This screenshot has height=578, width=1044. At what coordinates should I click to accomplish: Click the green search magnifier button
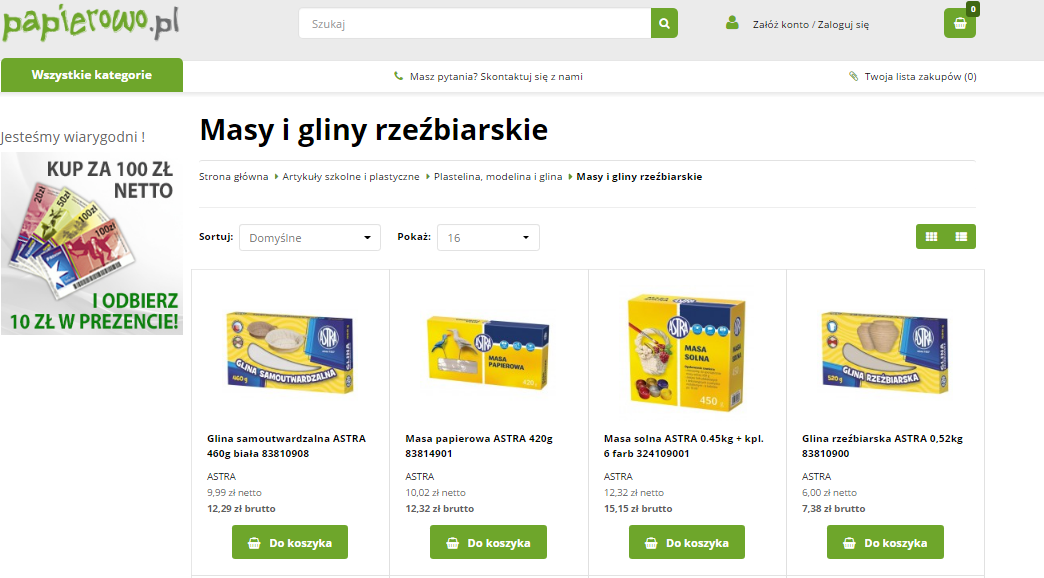pyautogui.click(x=664, y=23)
